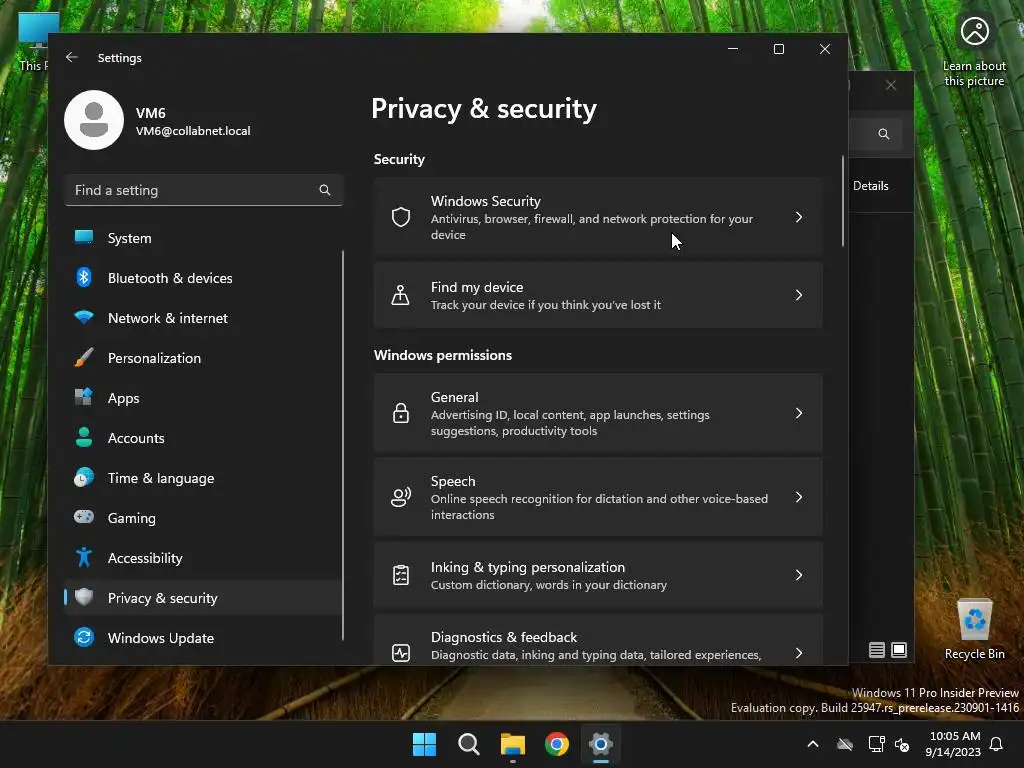Click the Accessibility figure icon
The width and height of the screenshot is (1024, 768).
click(84, 557)
